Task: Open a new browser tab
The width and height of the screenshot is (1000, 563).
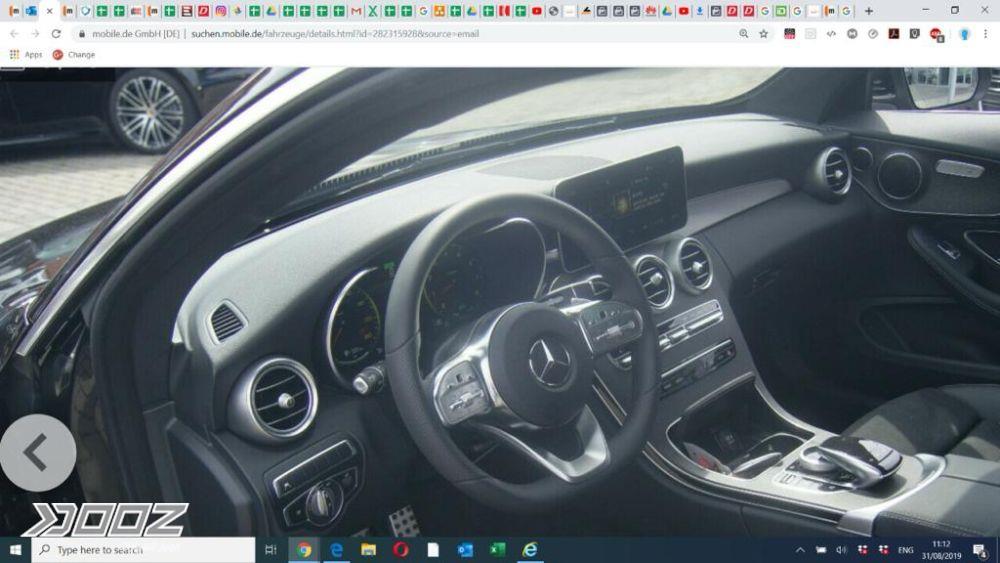Action: click(x=868, y=11)
